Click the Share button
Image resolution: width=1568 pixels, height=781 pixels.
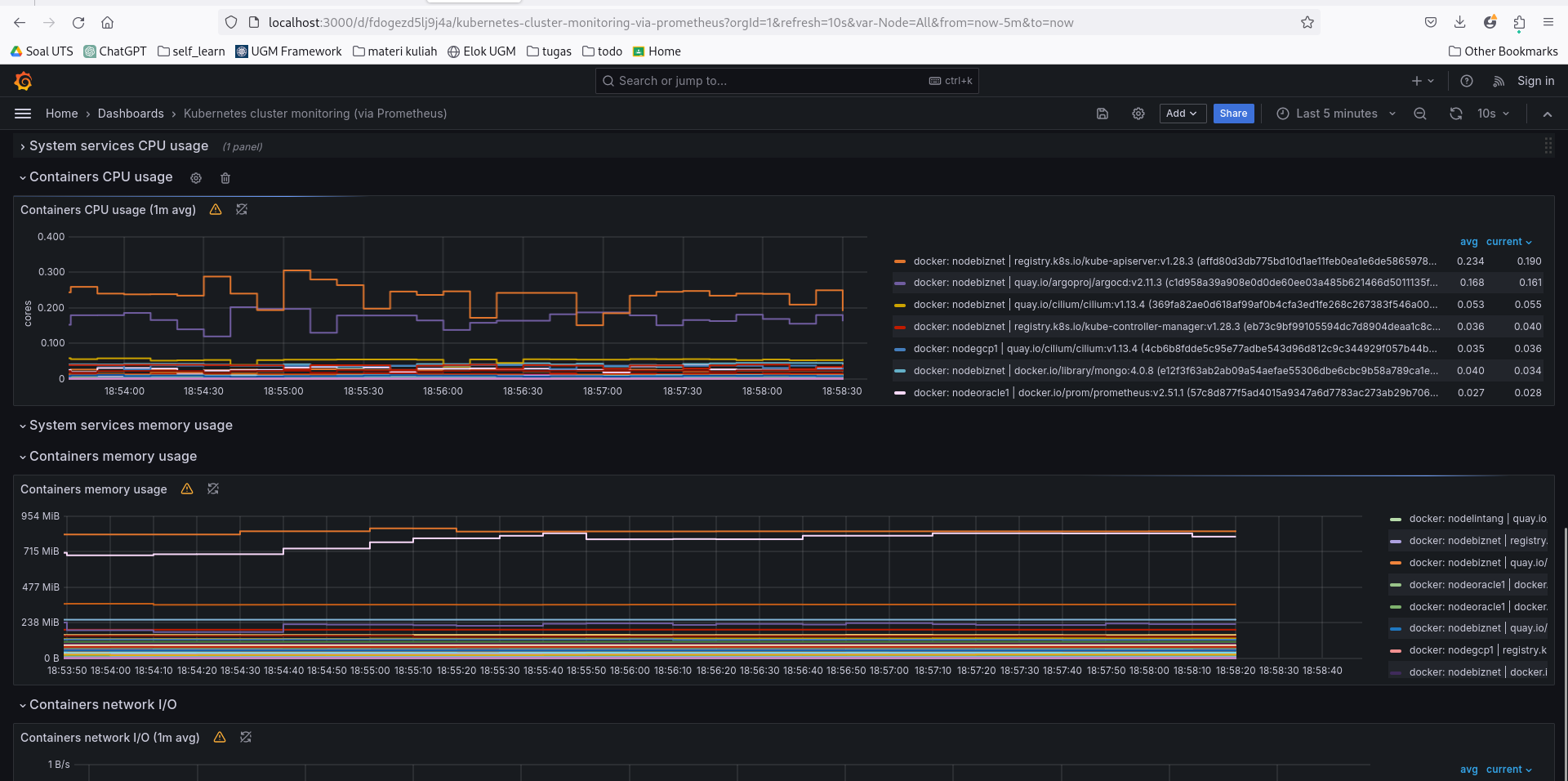(1232, 114)
